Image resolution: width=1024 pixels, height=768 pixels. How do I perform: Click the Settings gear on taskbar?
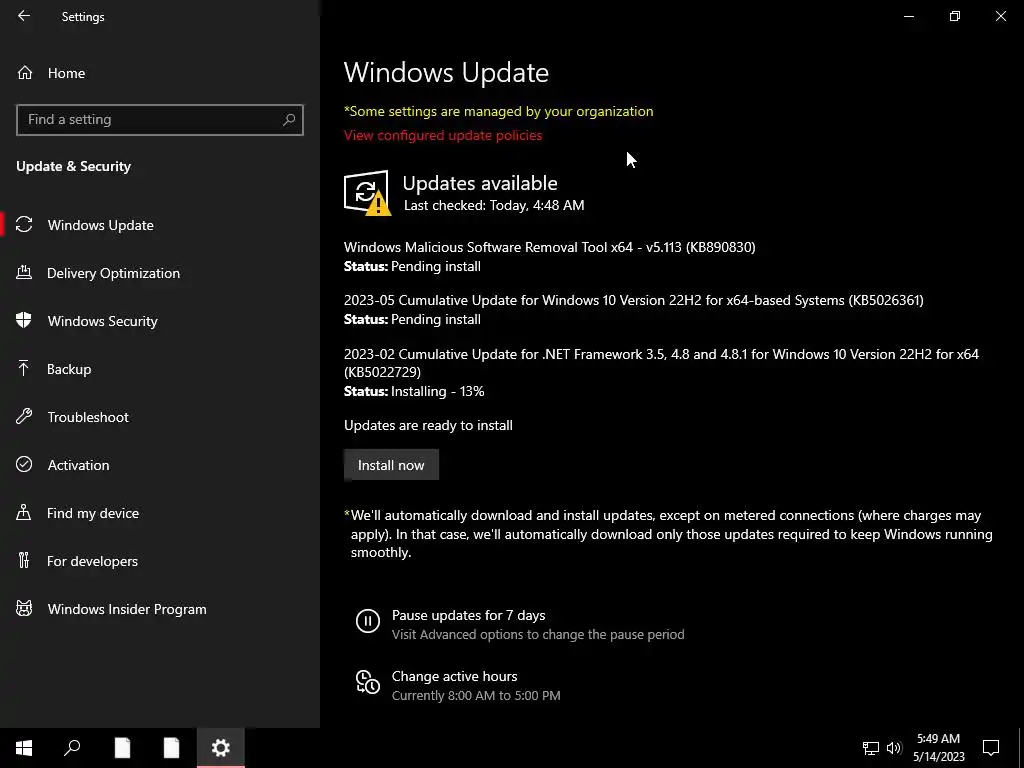tap(221, 748)
